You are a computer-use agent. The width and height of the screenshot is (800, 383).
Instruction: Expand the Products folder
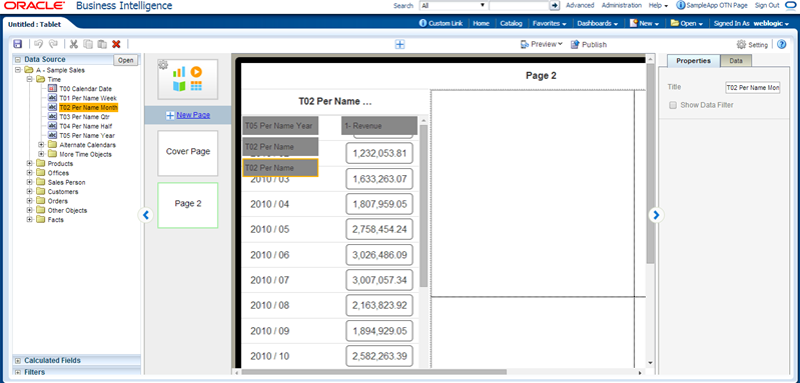[30, 164]
